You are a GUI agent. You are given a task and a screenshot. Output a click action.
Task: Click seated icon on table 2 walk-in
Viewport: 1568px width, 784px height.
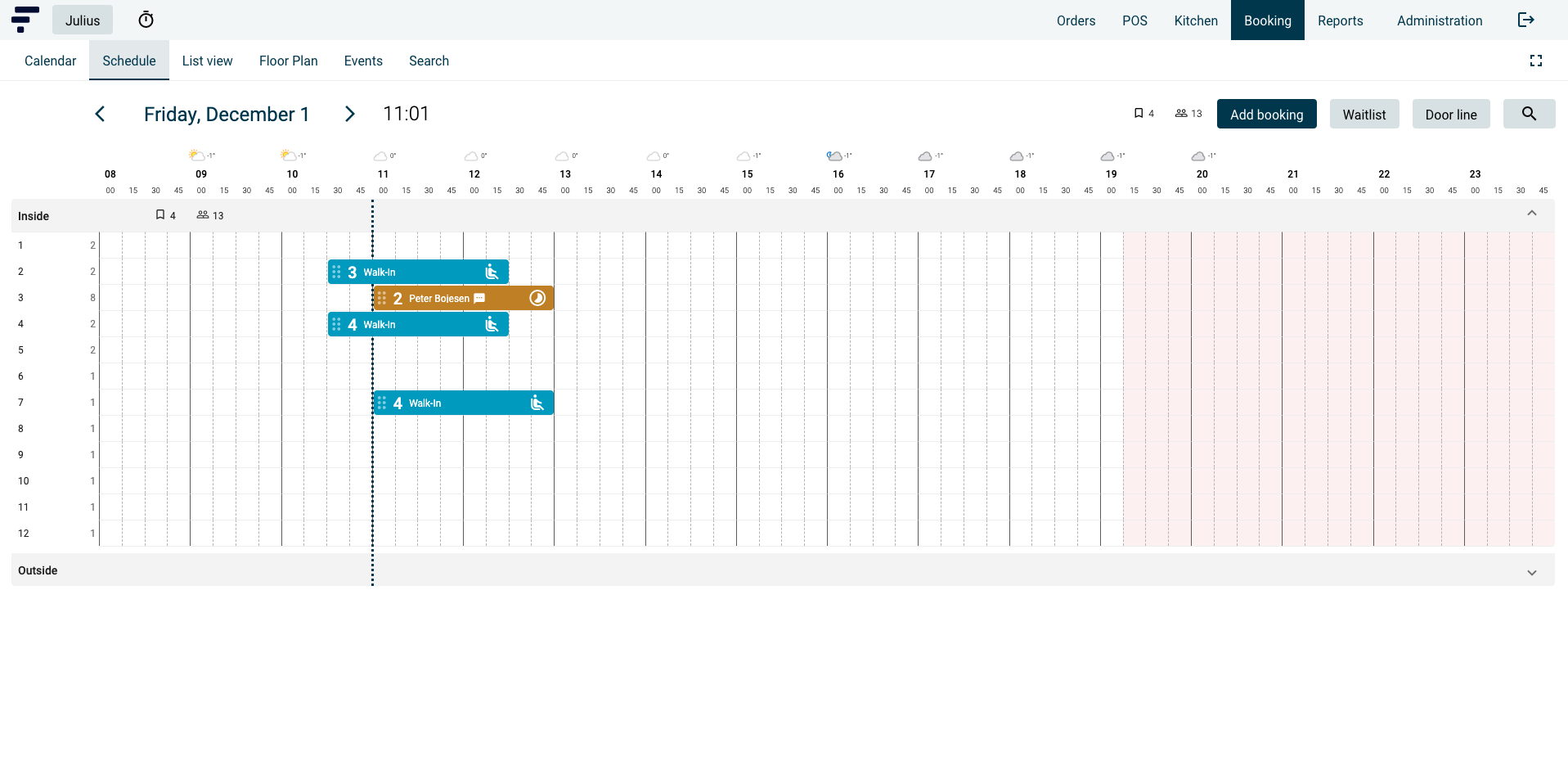point(492,272)
